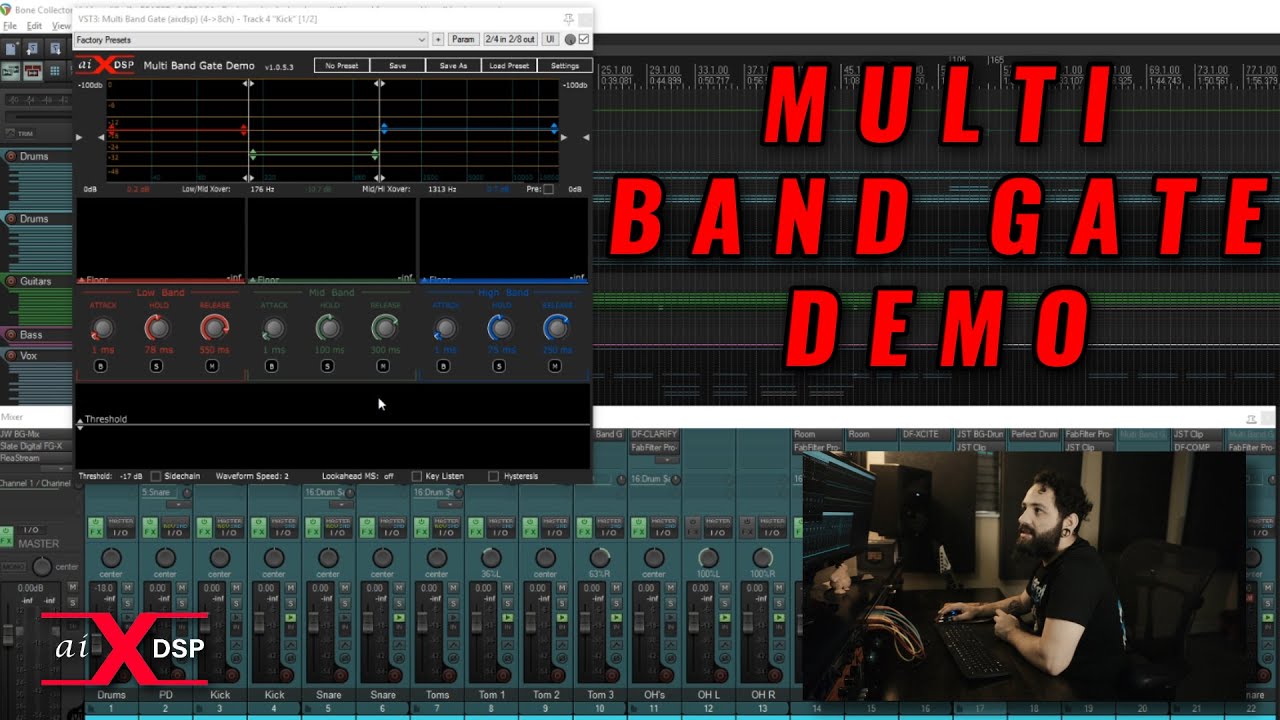Viewport: 1280px width, 720px height.
Task: Click the Low/Mid Xover 176 Hz value
Action: point(263,189)
